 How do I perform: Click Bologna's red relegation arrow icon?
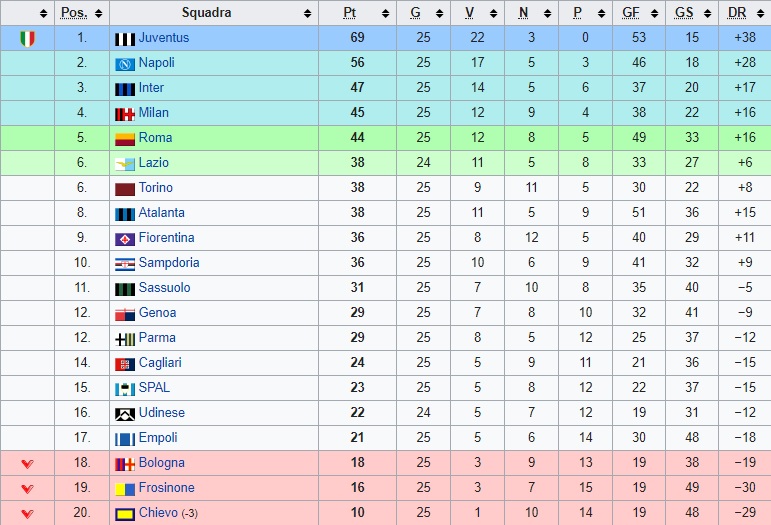tap(28, 464)
